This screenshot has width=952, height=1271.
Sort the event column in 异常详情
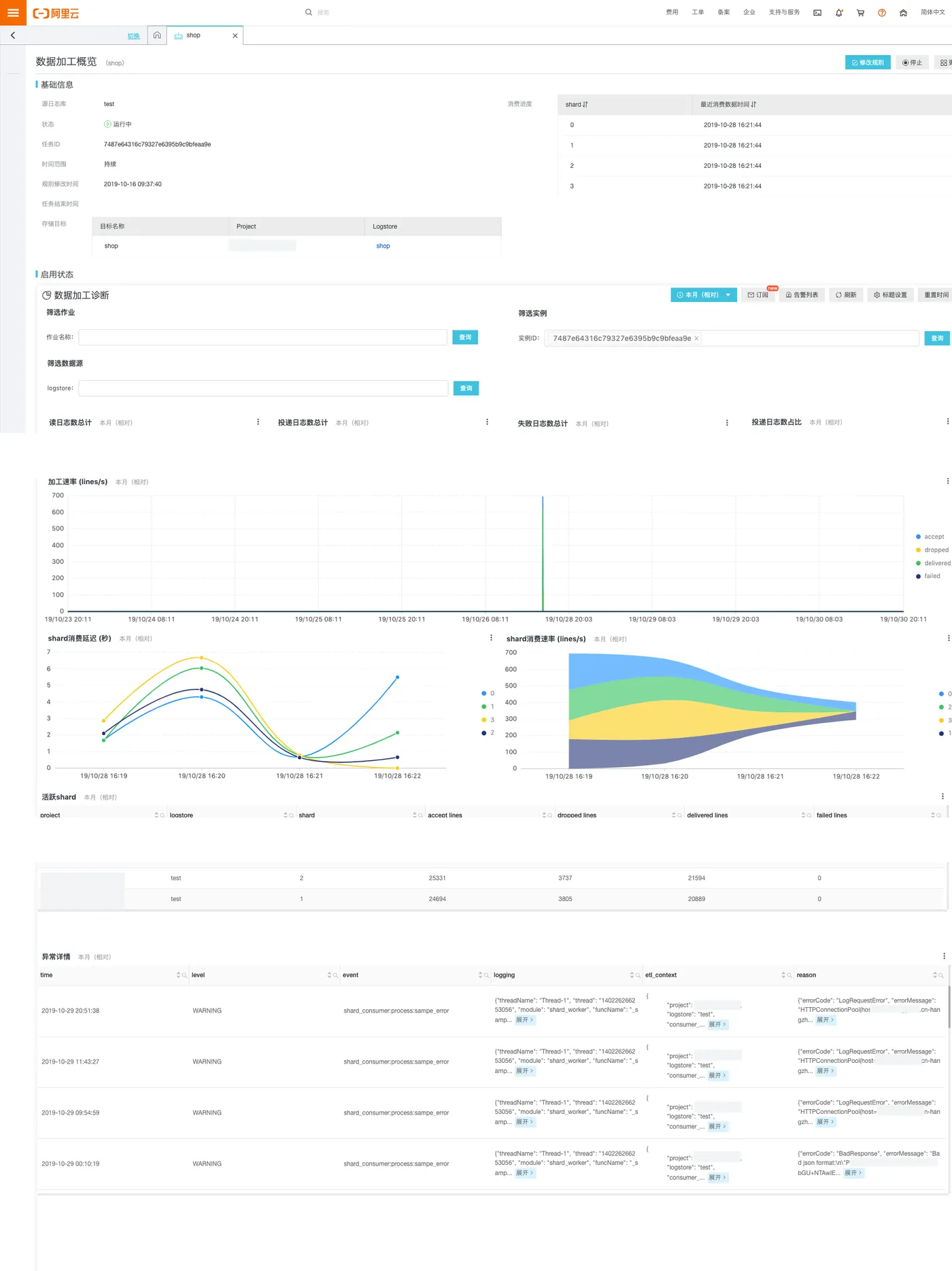[480, 975]
